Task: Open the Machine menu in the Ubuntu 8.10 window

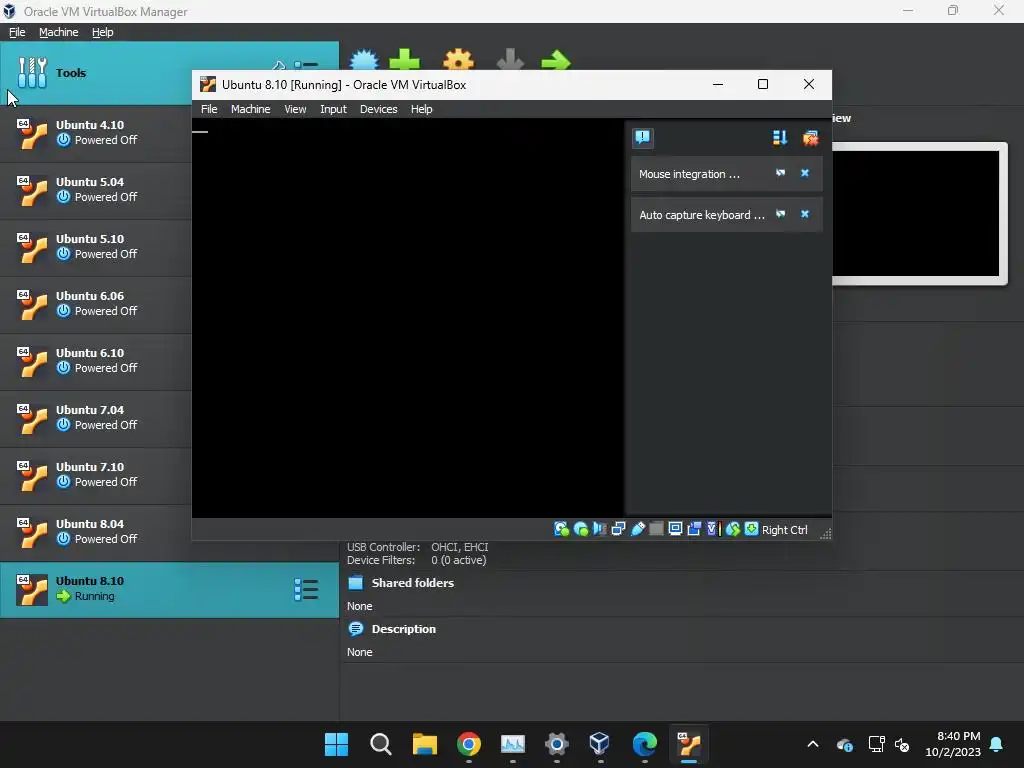Action: tap(250, 109)
